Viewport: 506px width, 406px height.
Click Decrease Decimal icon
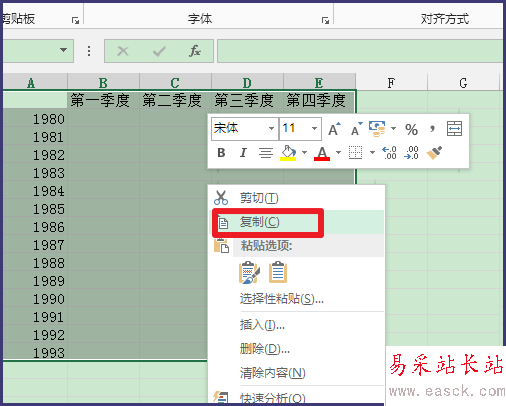pyautogui.click(x=411, y=153)
